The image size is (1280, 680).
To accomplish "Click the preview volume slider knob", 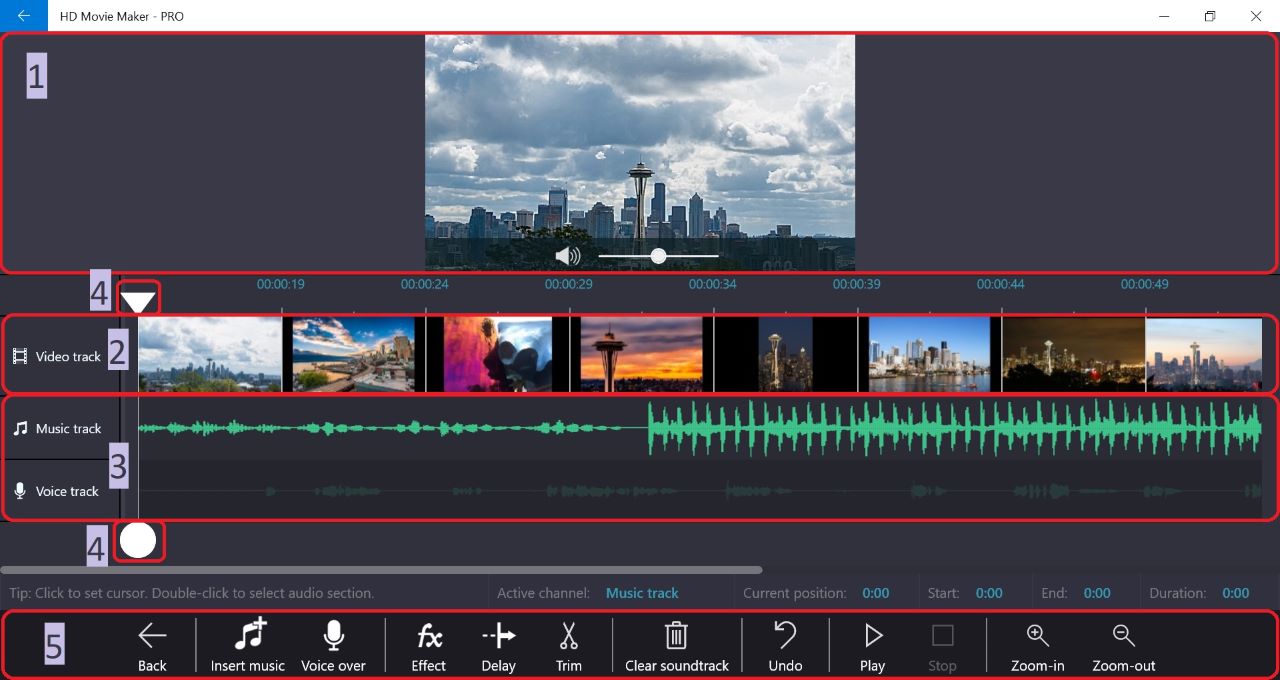I will [x=658, y=256].
